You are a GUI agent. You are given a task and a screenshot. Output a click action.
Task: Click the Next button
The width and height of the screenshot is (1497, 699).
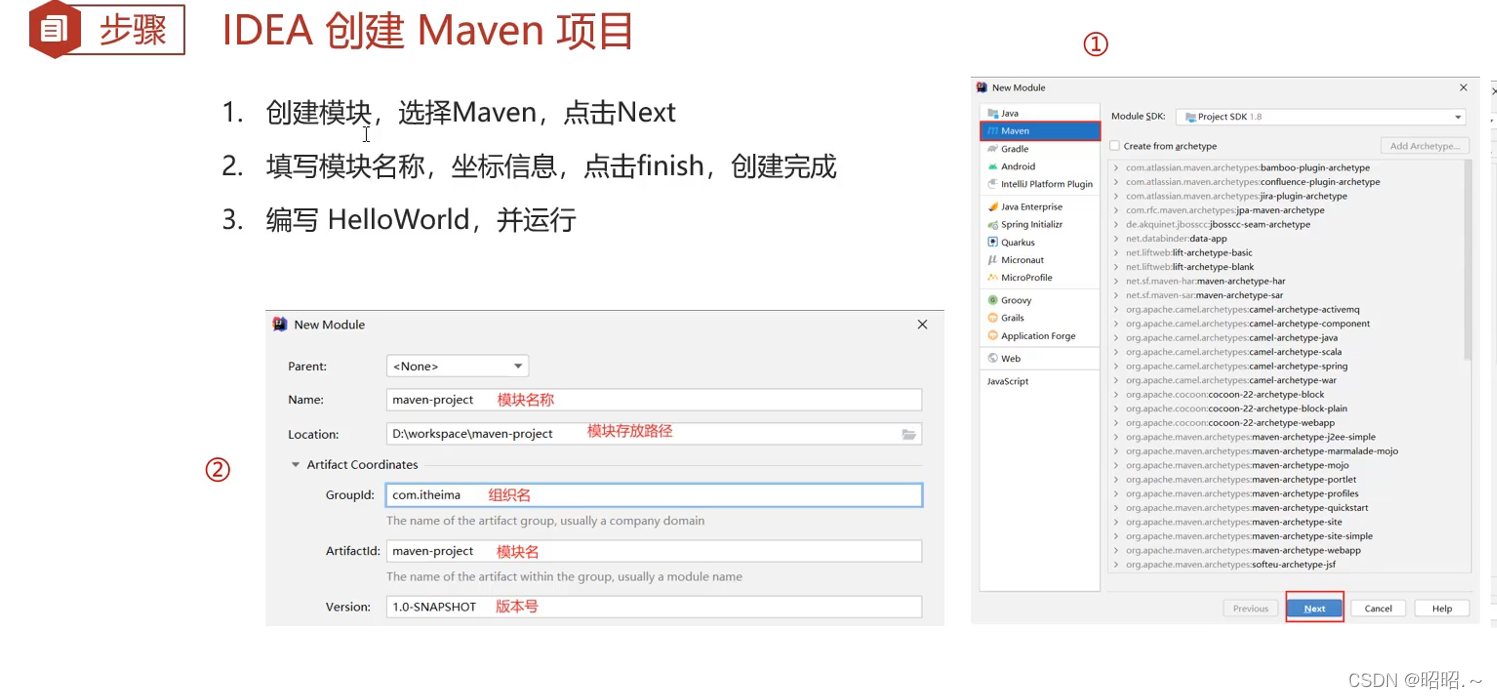1314,608
